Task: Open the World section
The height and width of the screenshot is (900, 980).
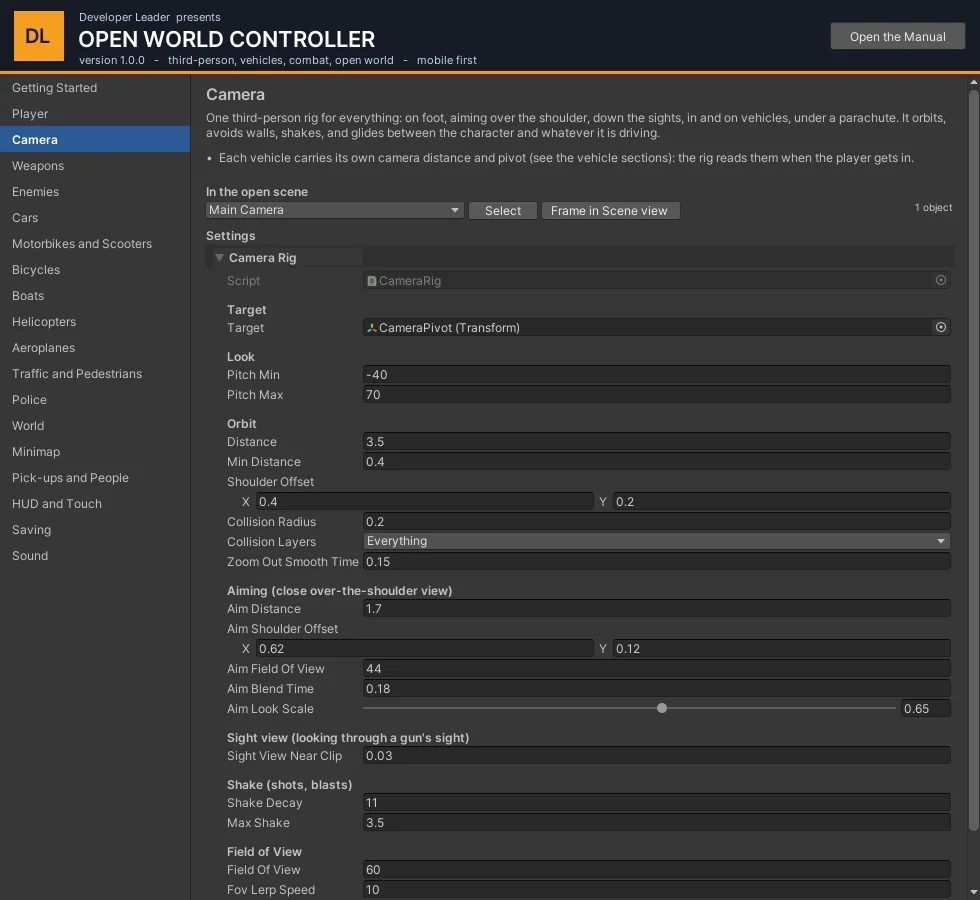Action: pos(95,426)
